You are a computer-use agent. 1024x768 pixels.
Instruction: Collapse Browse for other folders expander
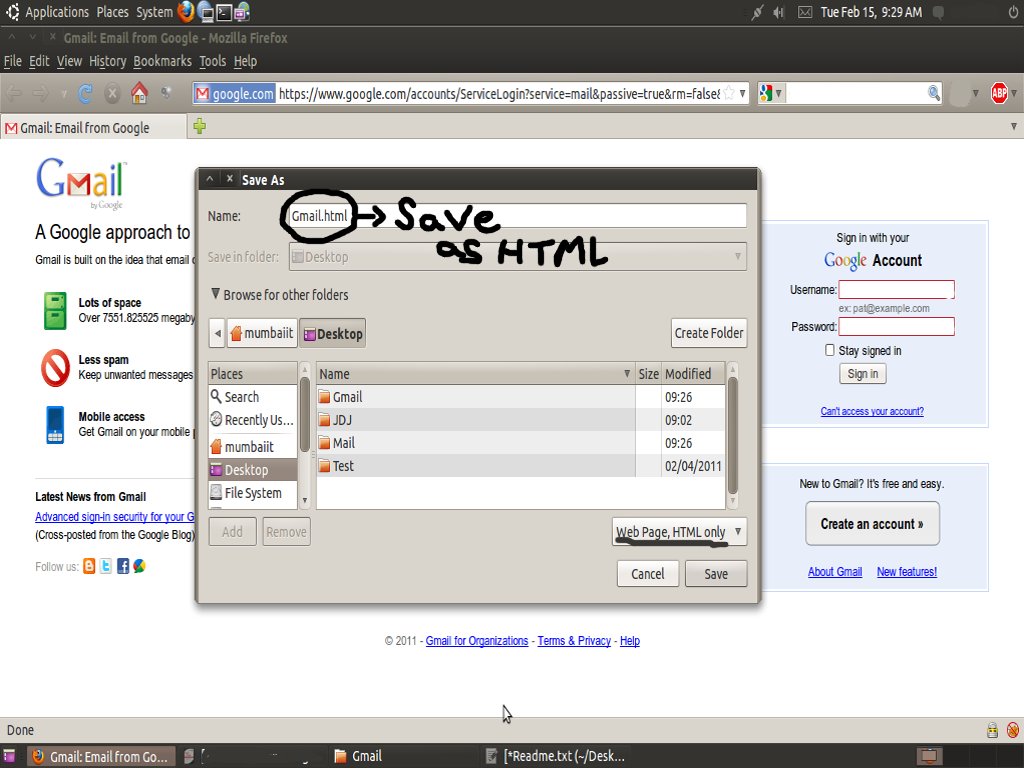click(216, 294)
